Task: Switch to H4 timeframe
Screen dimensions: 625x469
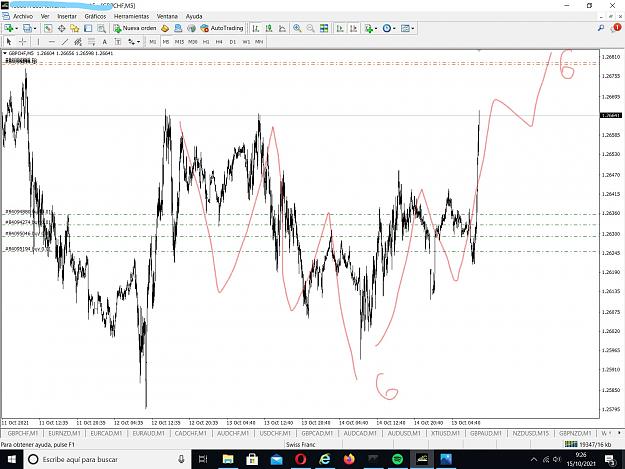Action: point(219,42)
